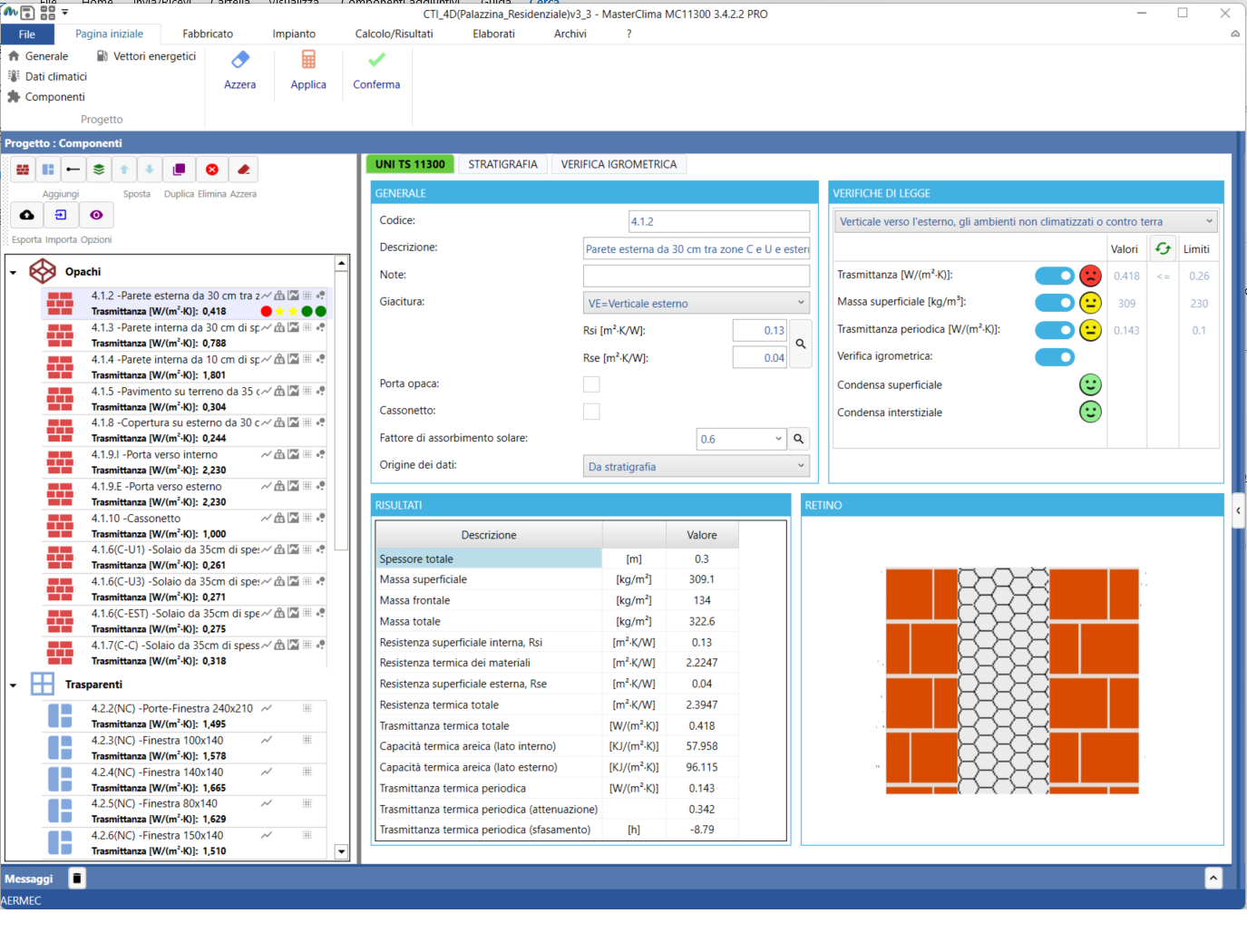1247x952 pixels.
Task: Select the UNI TS 11300 tab
Action: 410,164
